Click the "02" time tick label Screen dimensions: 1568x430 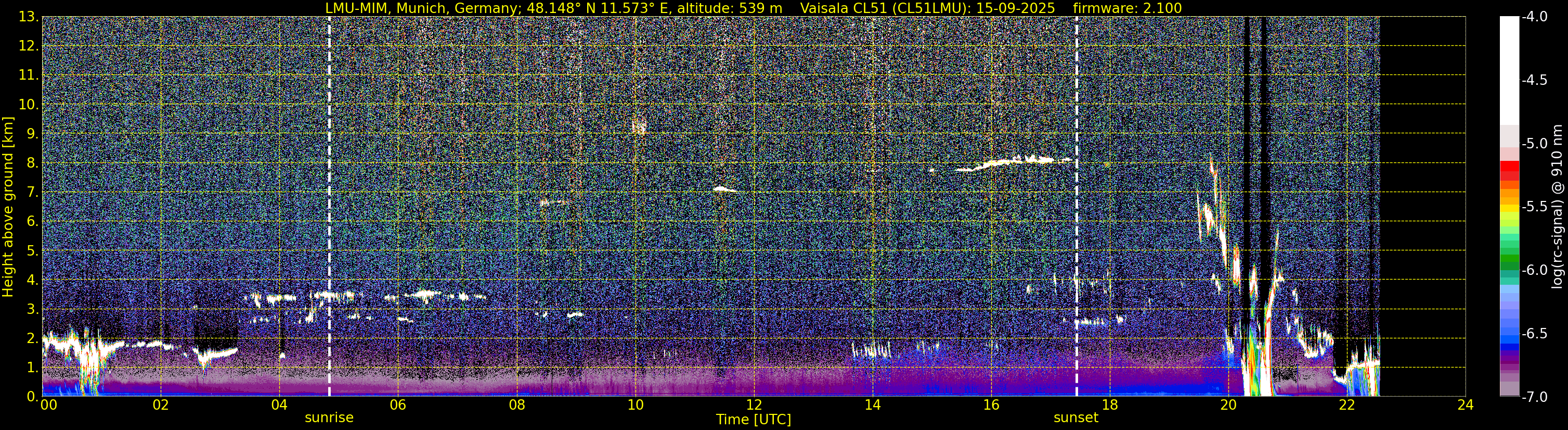coord(161,405)
